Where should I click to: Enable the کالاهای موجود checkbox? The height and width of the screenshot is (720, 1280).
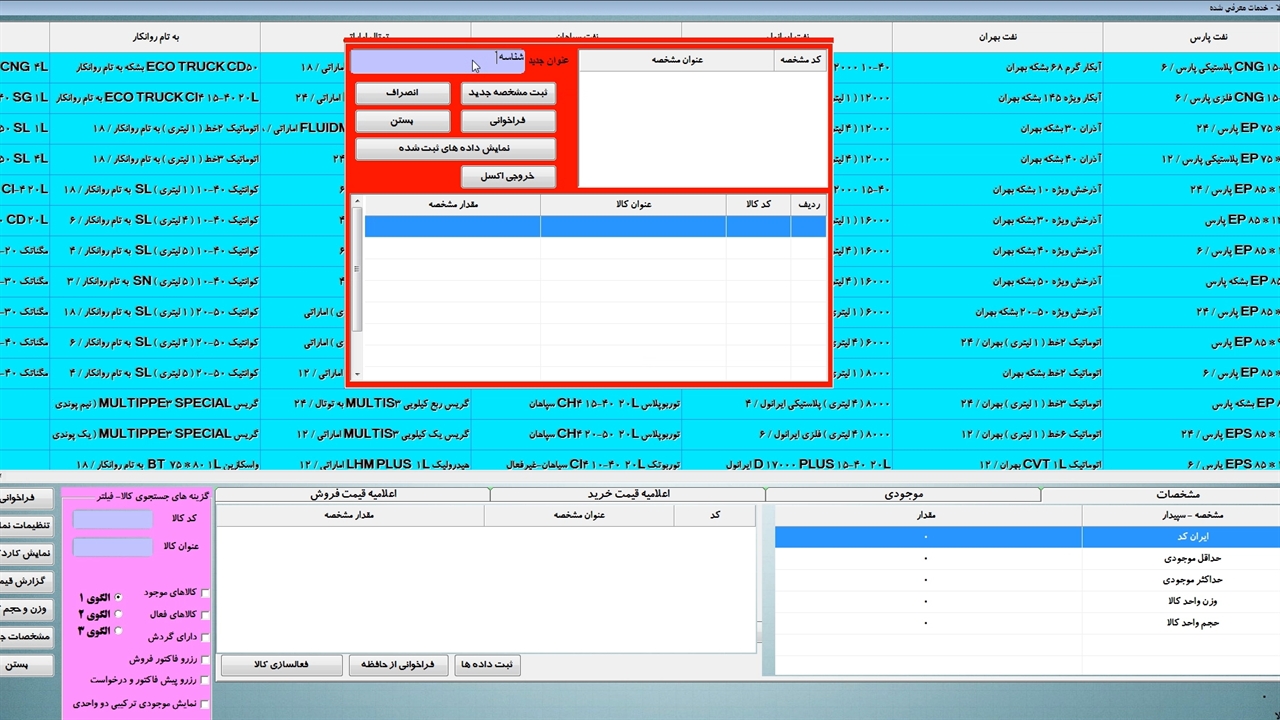[x=206, y=593]
